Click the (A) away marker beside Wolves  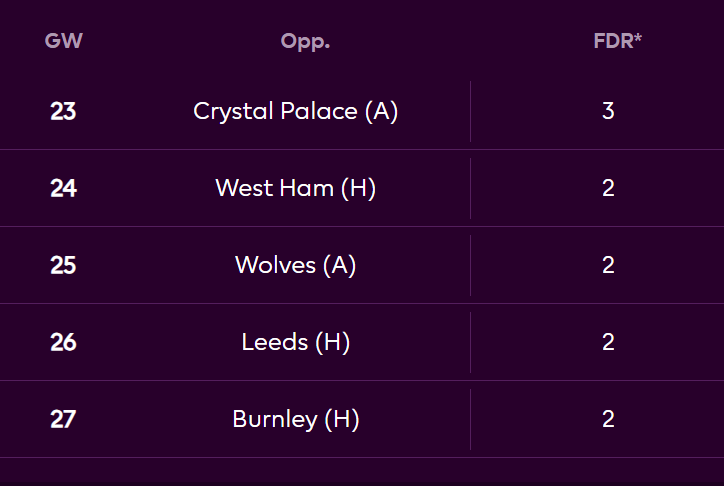coord(339,265)
